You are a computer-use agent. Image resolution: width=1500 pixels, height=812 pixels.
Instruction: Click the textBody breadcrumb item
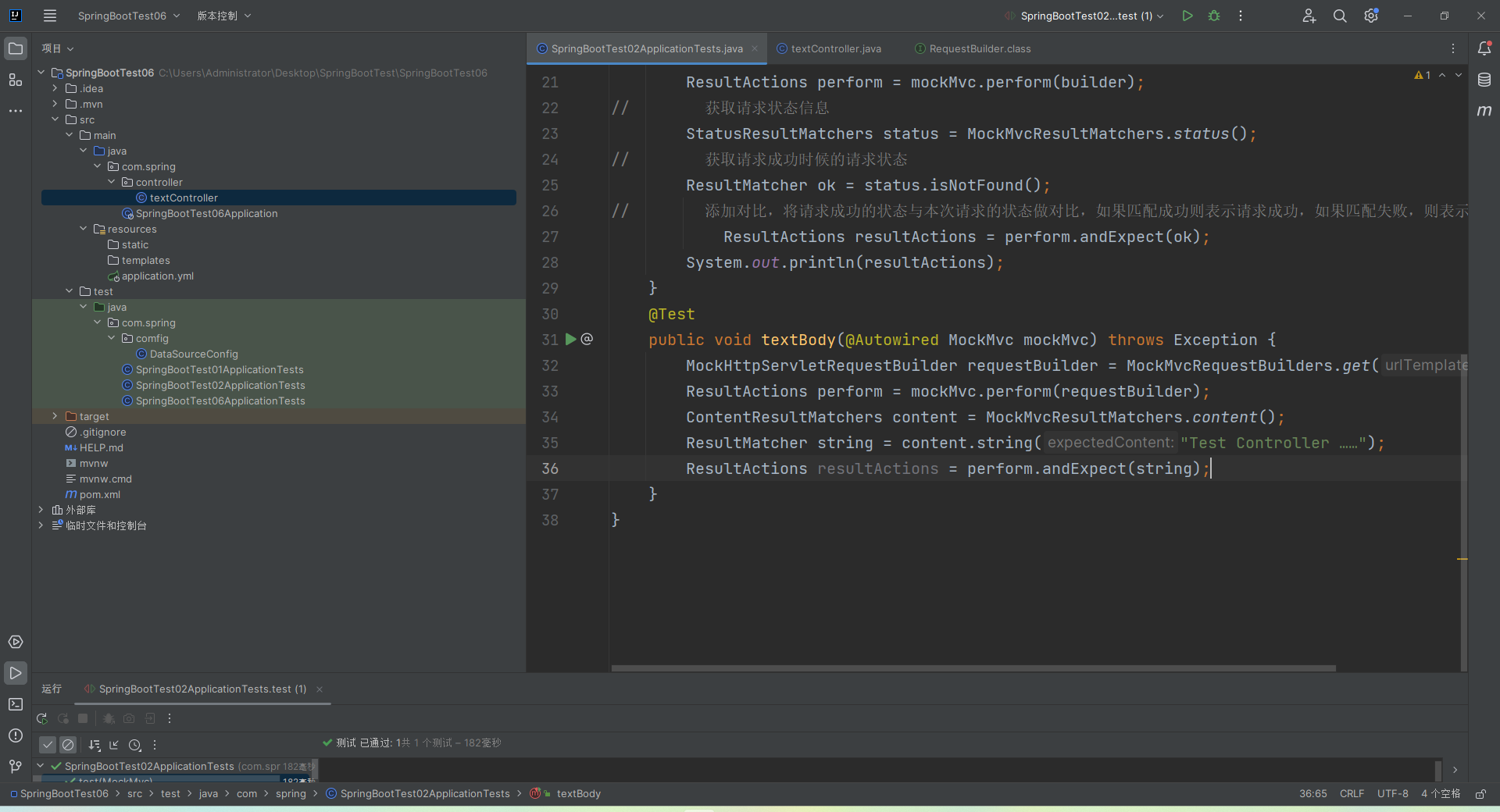pyautogui.click(x=578, y=793)
